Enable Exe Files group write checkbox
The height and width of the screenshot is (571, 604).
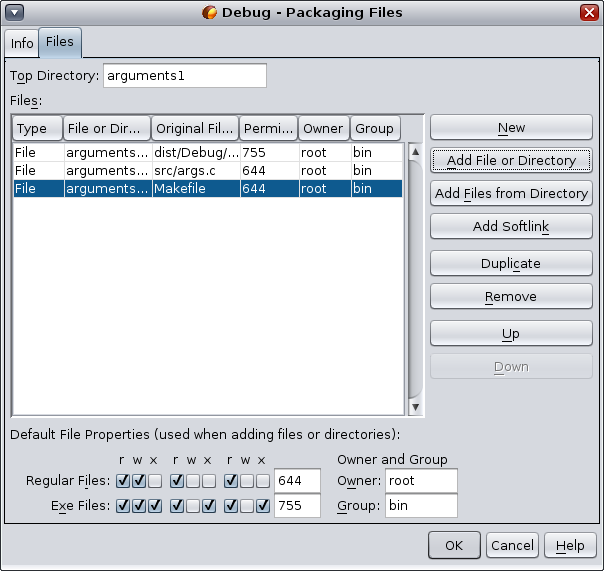tap(193, 506)
